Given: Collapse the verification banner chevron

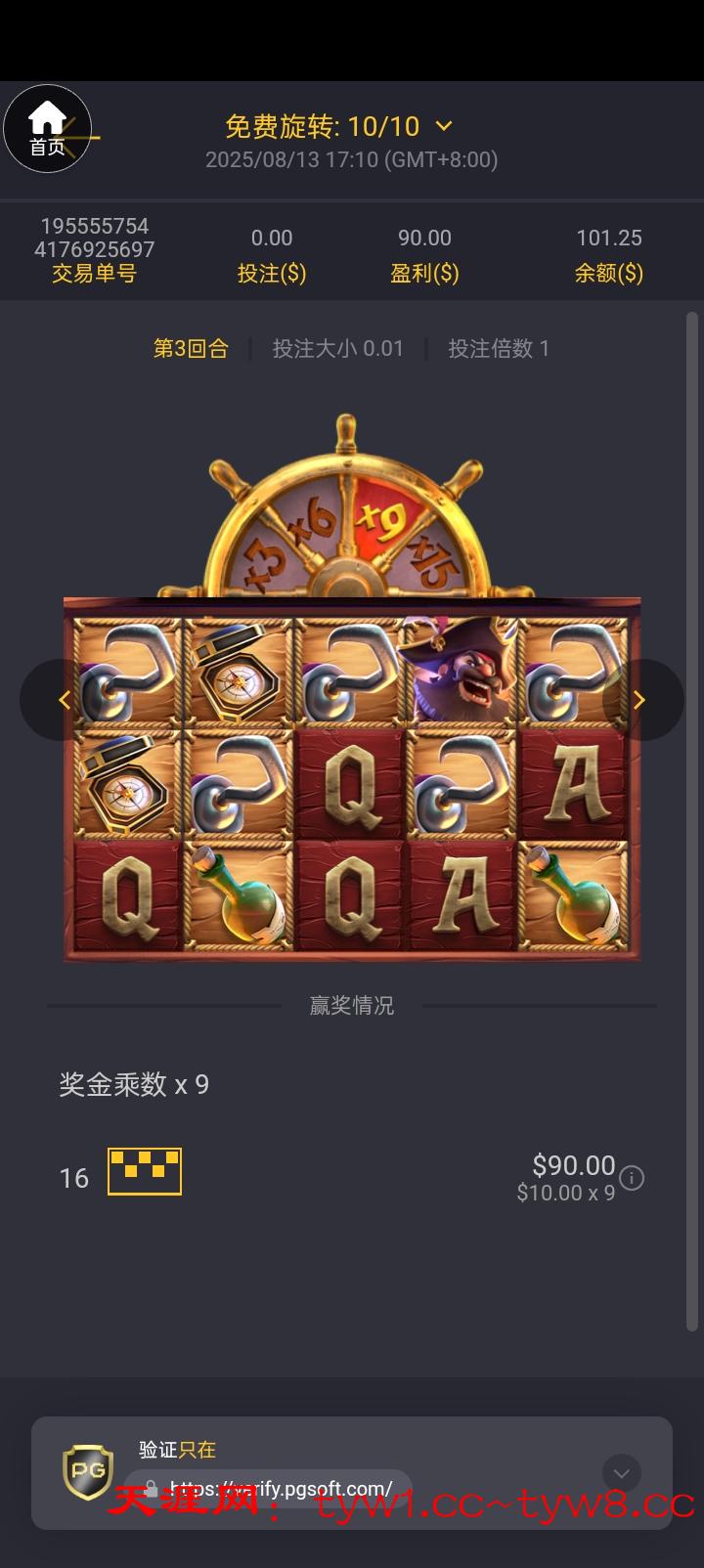Looking at the screenshot, I should pyautogui.click(x=622, y=1474).
